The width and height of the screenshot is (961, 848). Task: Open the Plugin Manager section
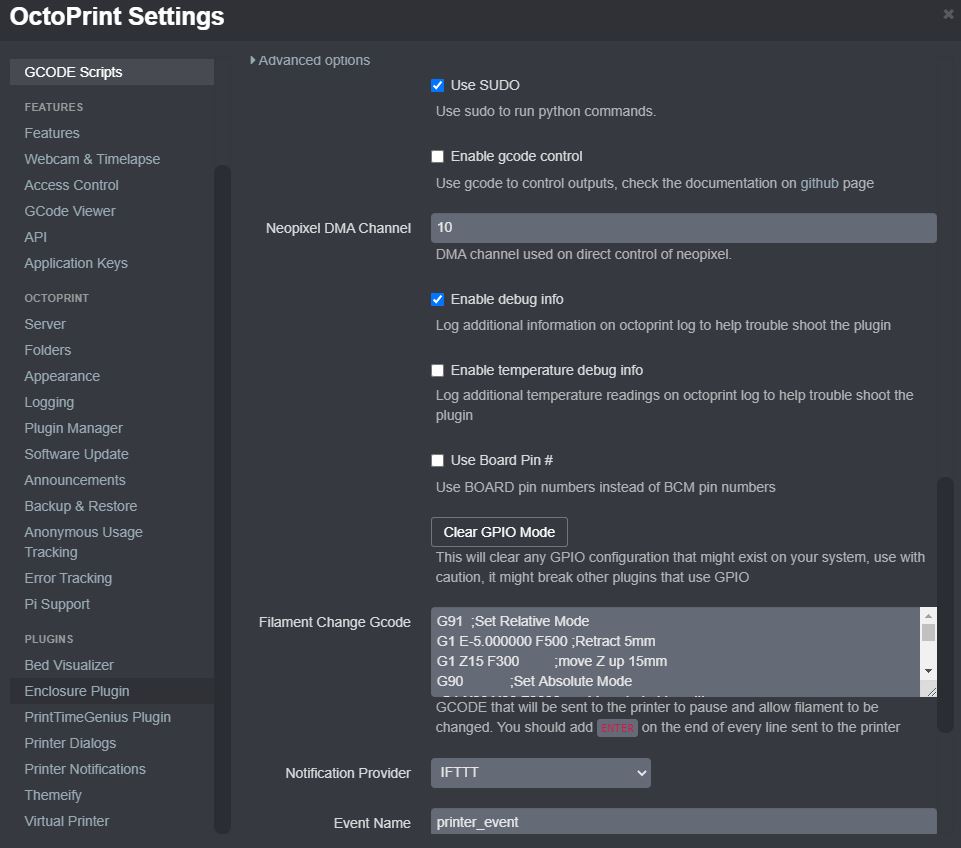[x=73, y=428]
